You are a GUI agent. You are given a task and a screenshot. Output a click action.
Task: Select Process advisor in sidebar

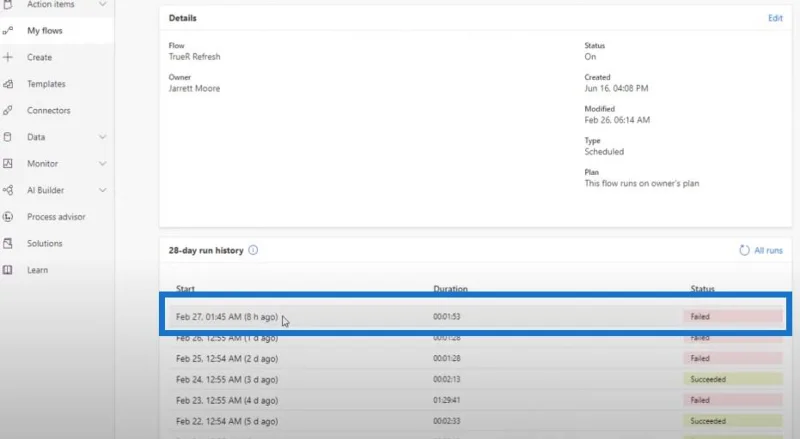coord(56,216)
